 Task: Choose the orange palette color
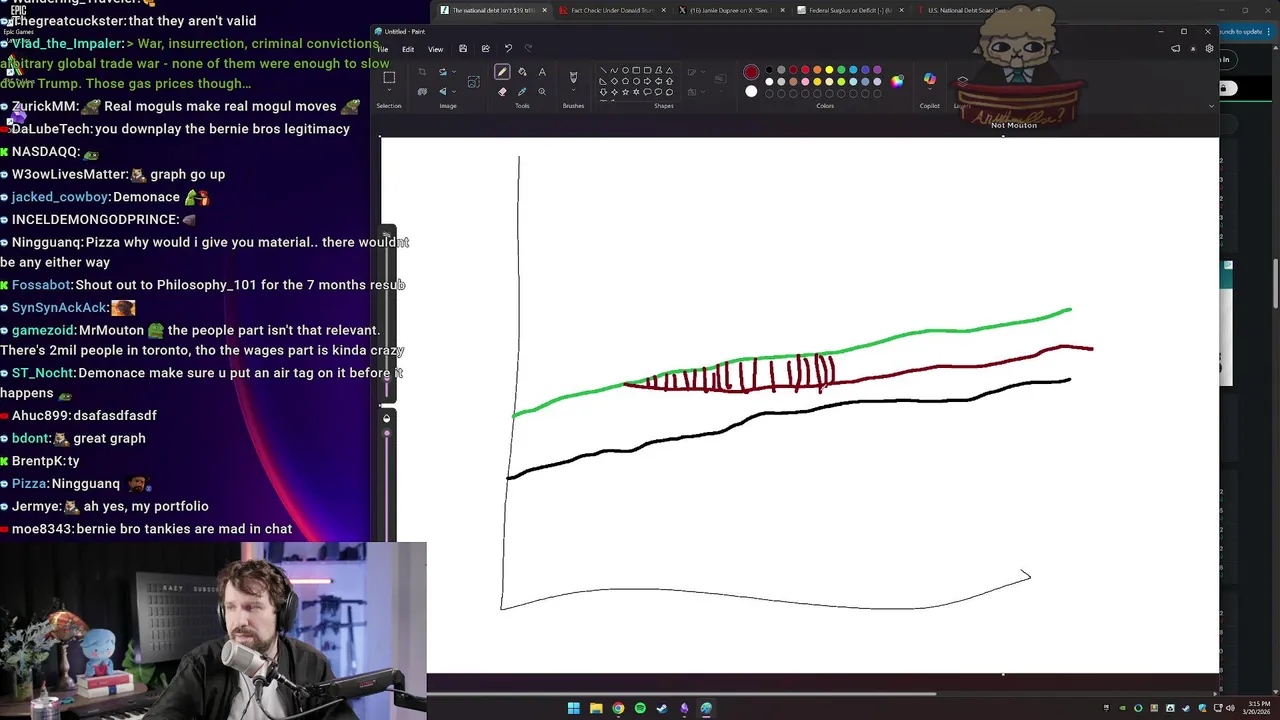[x=817, y=69]
